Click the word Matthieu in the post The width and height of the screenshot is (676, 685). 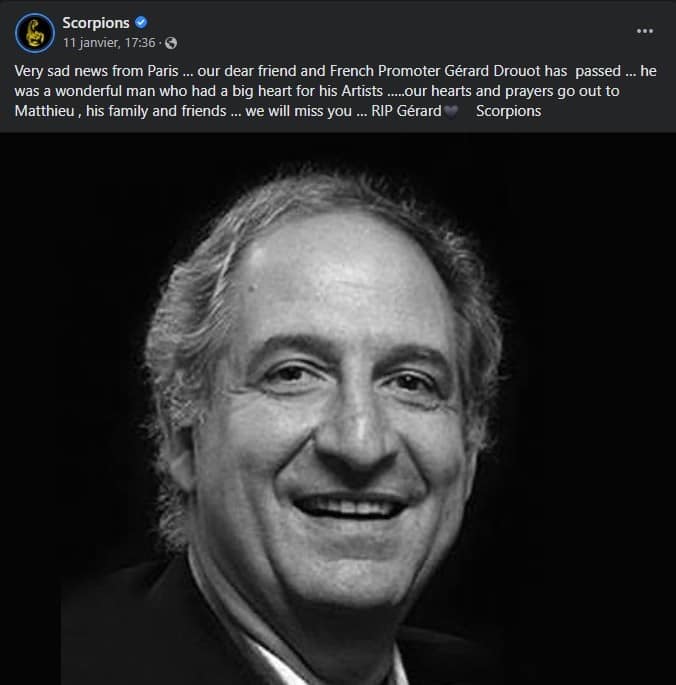pos(44,111)
